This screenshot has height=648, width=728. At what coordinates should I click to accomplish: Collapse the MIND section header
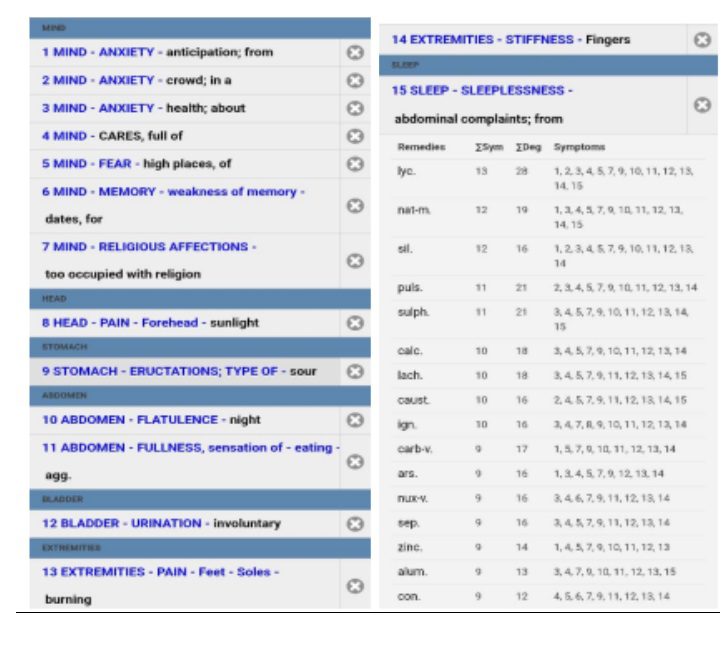coord(200,30)
